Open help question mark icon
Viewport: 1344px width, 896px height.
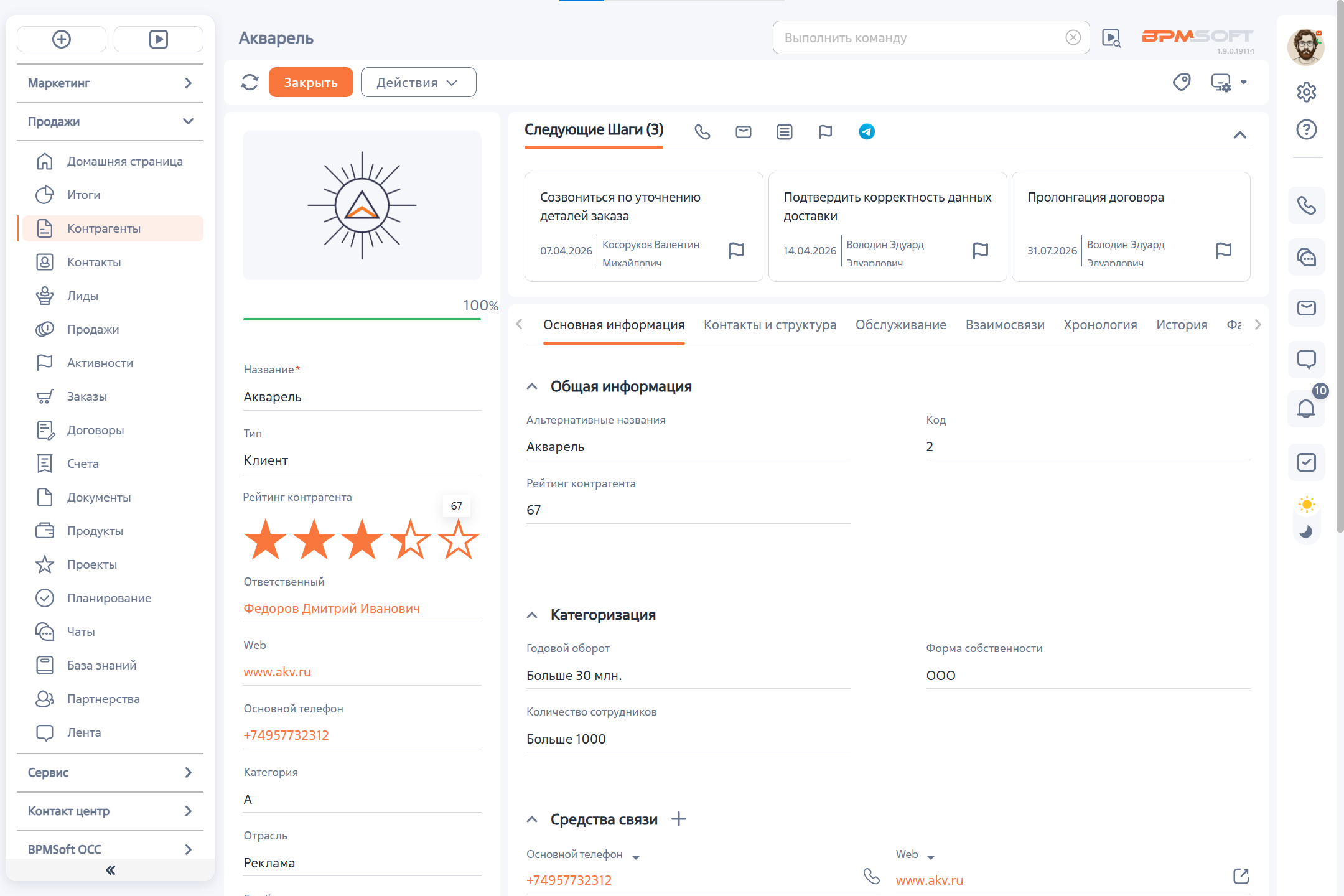[x=1306, y=129]
